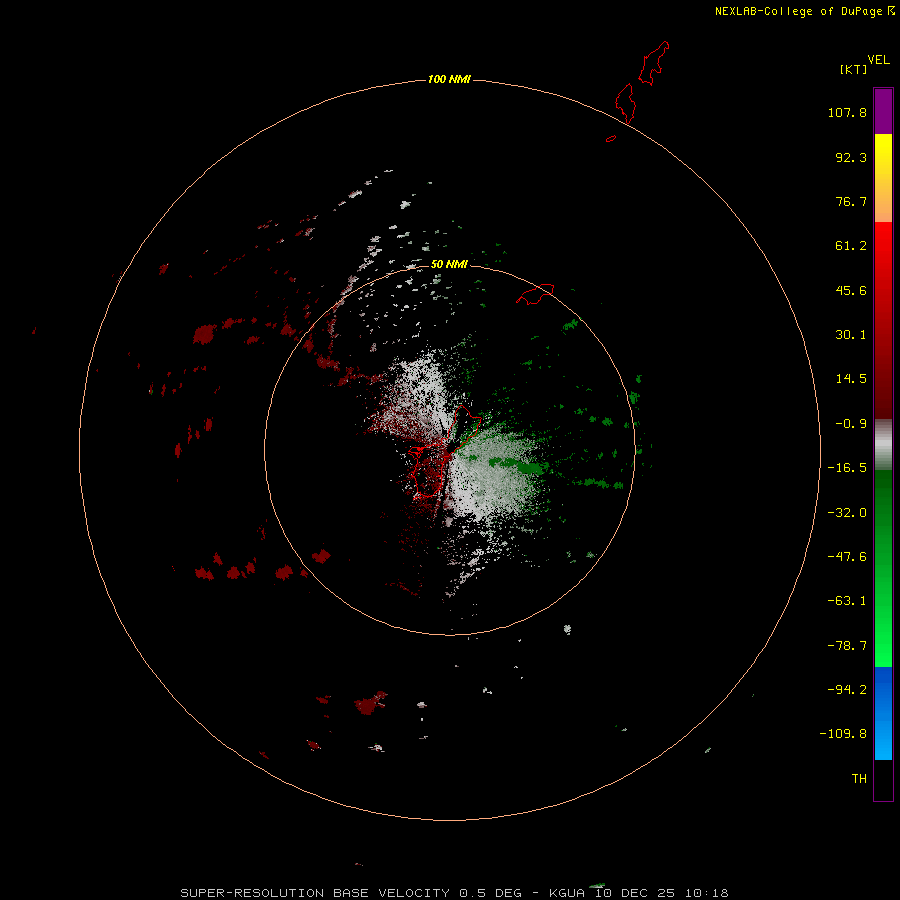900x900 pixels.
Task: Click the VEL legend title
Action: pos(878,60)
